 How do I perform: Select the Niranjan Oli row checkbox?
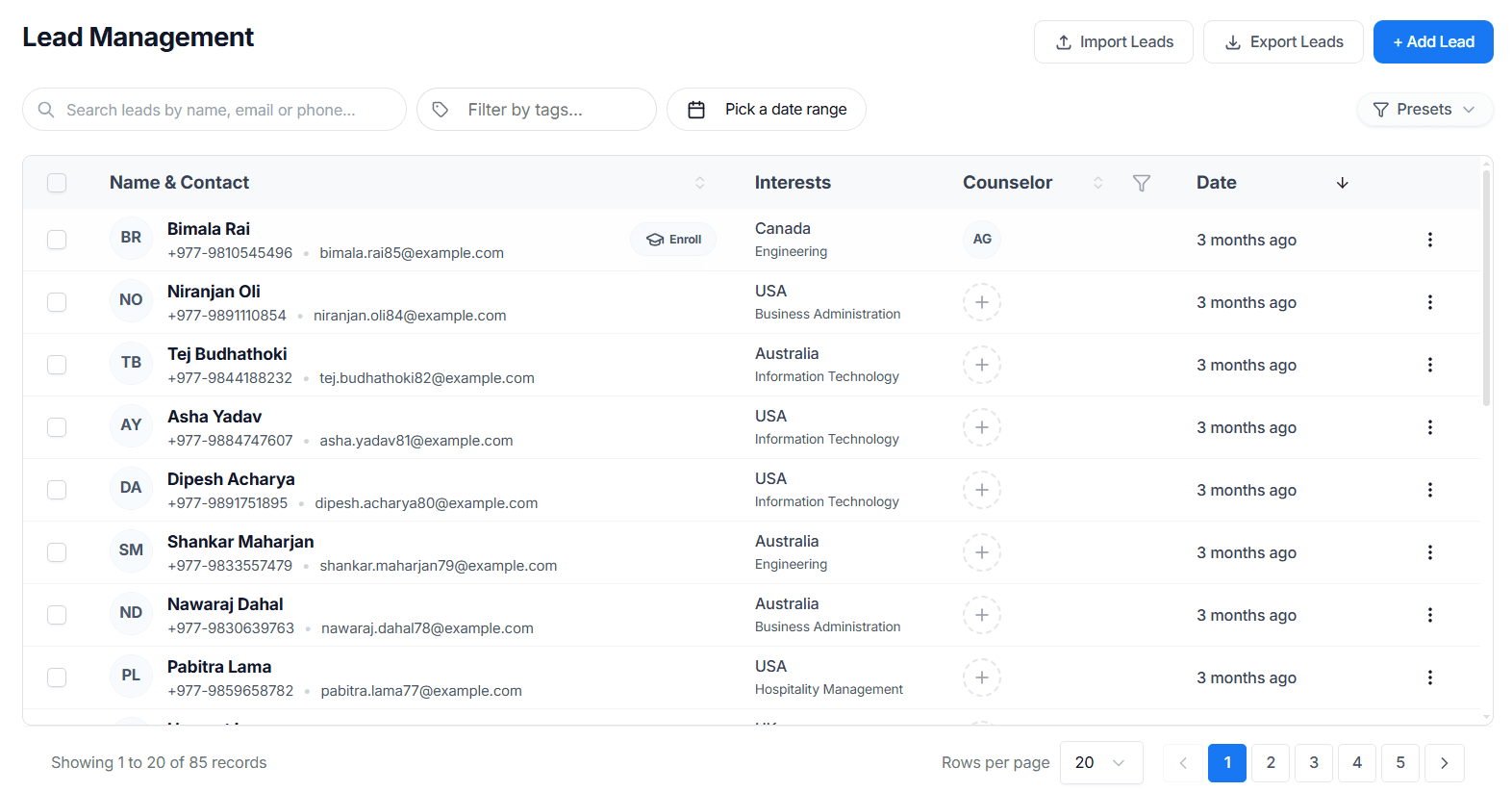[57, 302]
